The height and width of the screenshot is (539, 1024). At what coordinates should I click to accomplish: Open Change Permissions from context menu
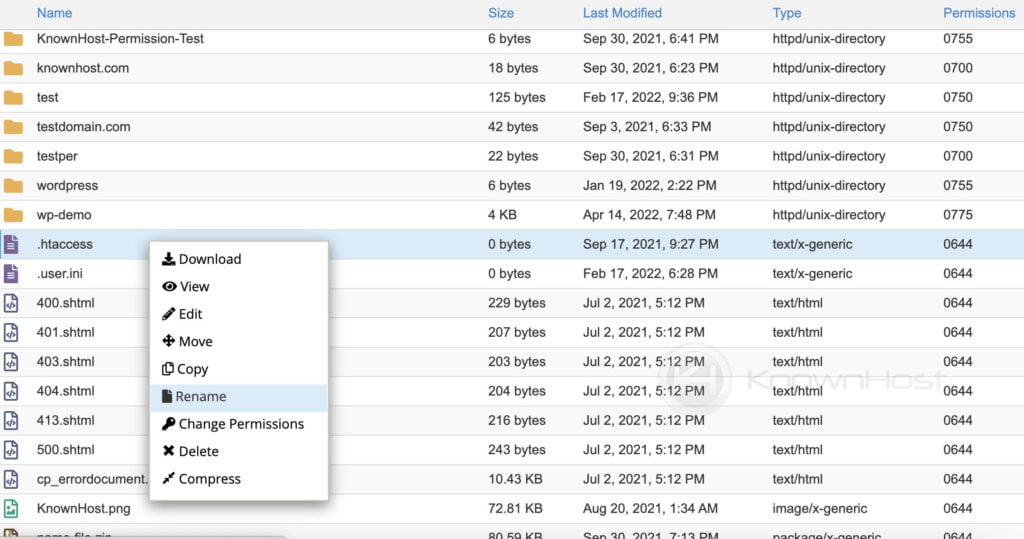click(x=239, y=425)
